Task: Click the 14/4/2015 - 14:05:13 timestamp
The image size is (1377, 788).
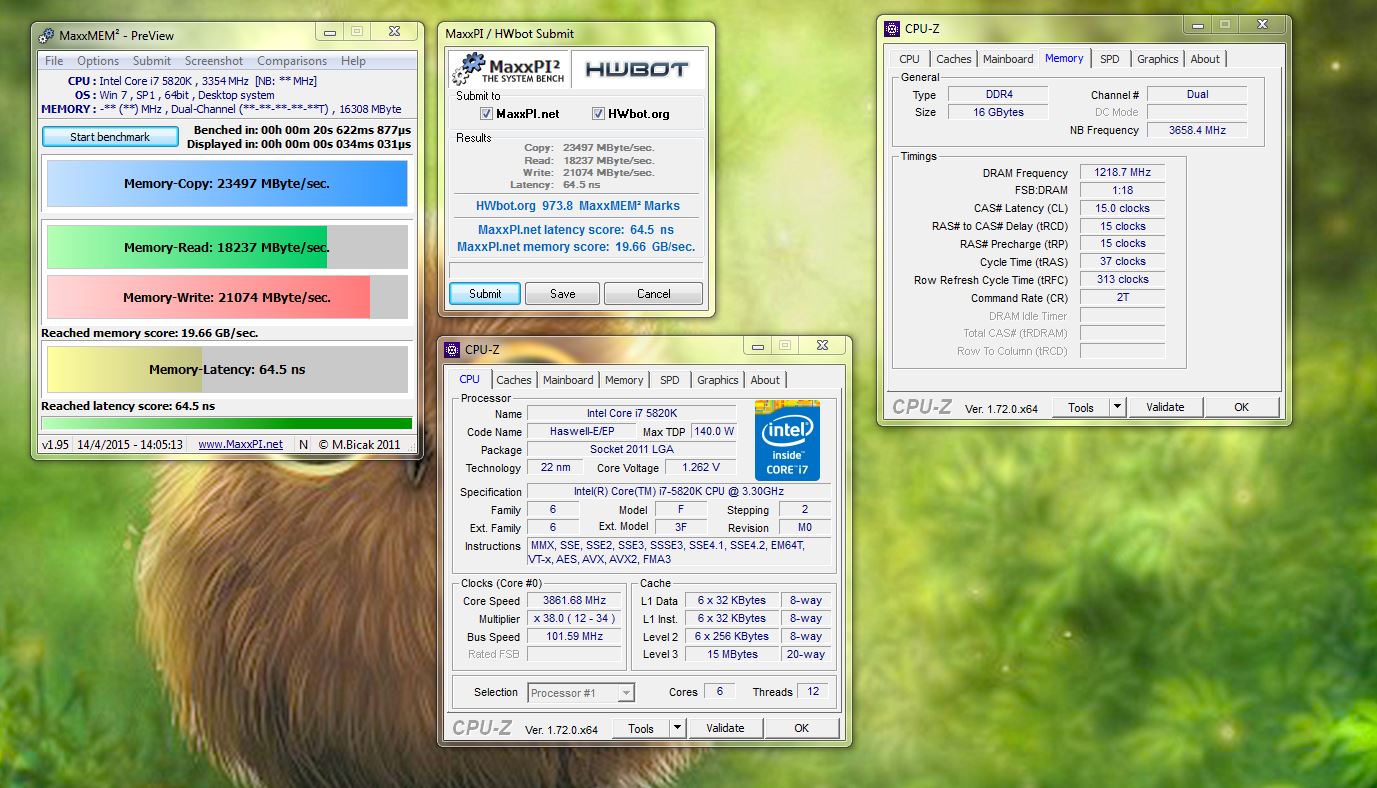Action: 130,444
